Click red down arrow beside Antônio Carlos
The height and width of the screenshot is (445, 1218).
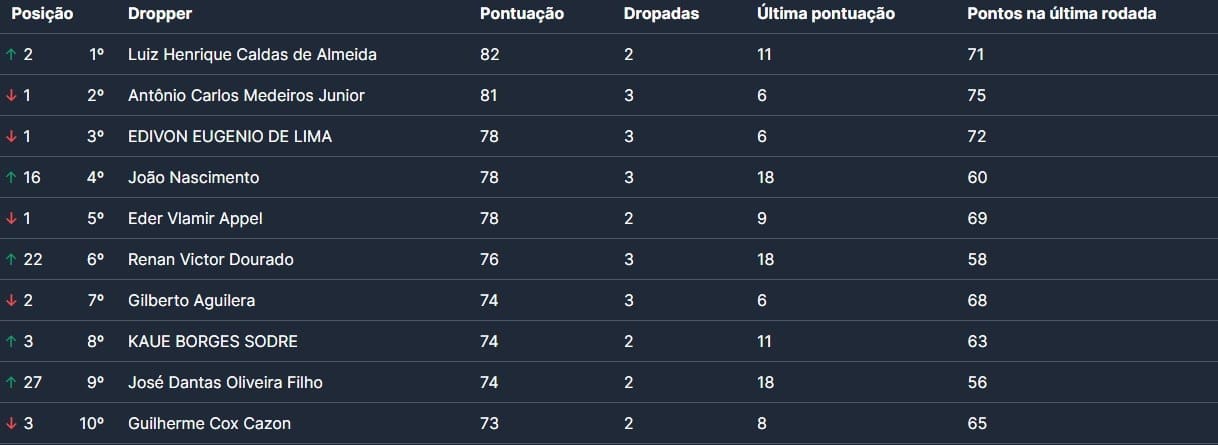click(11, 95)
